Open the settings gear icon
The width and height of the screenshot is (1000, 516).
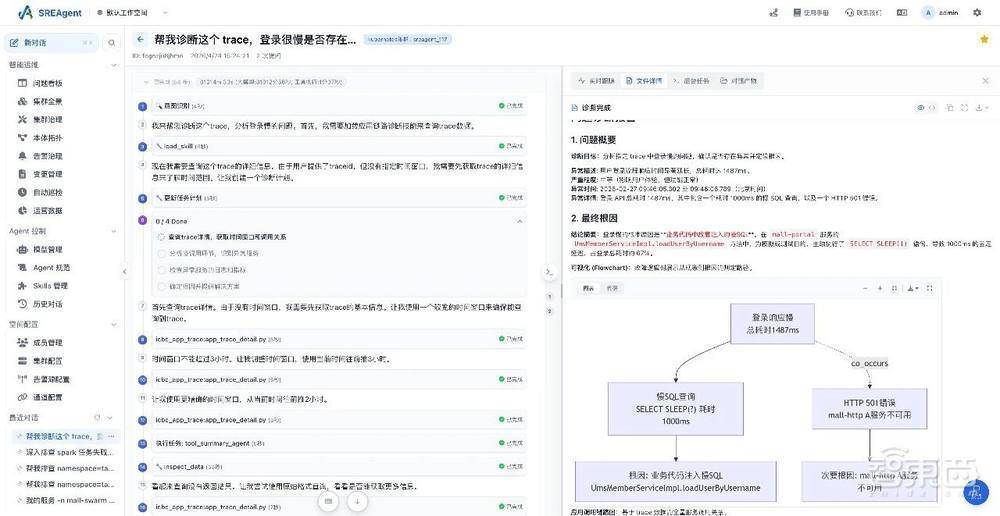[978, 12]
